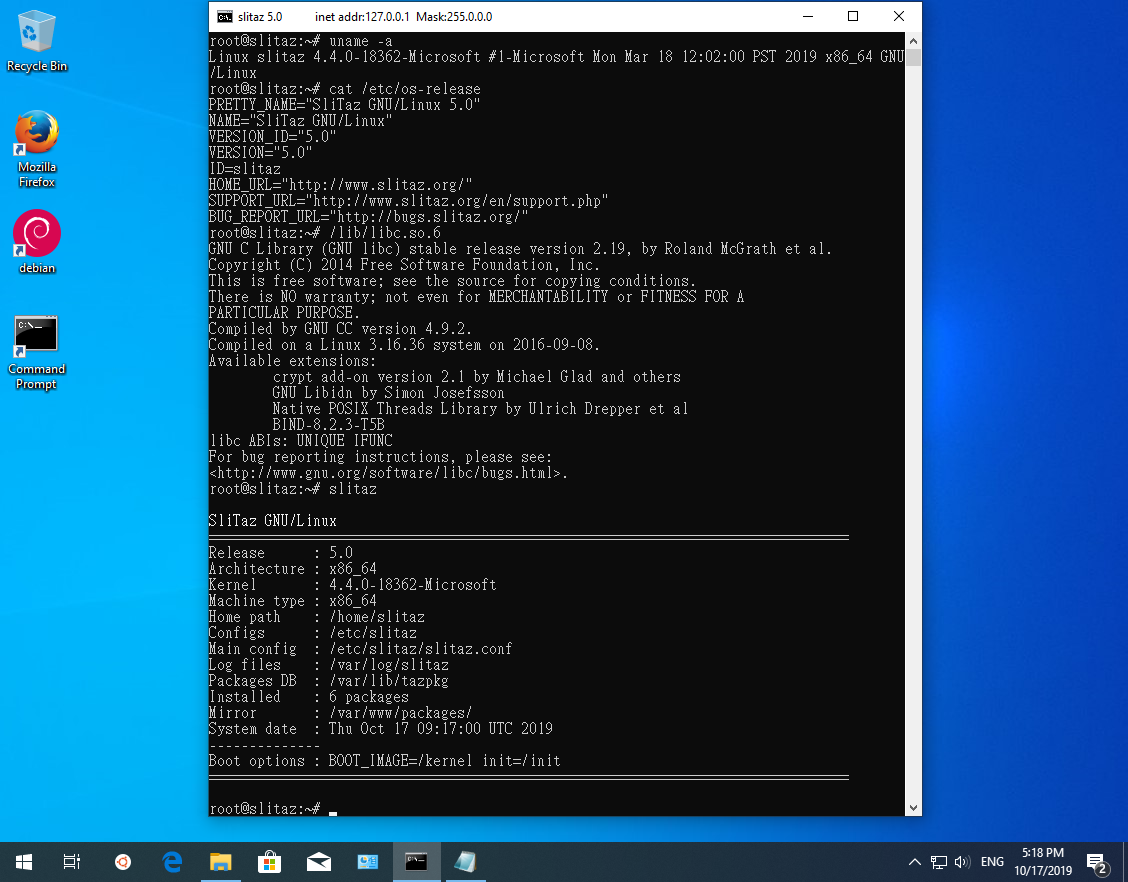Open the Recycle Bin desktop icon
Viewport: 1128px width, 882px height.
coord(37,42)
